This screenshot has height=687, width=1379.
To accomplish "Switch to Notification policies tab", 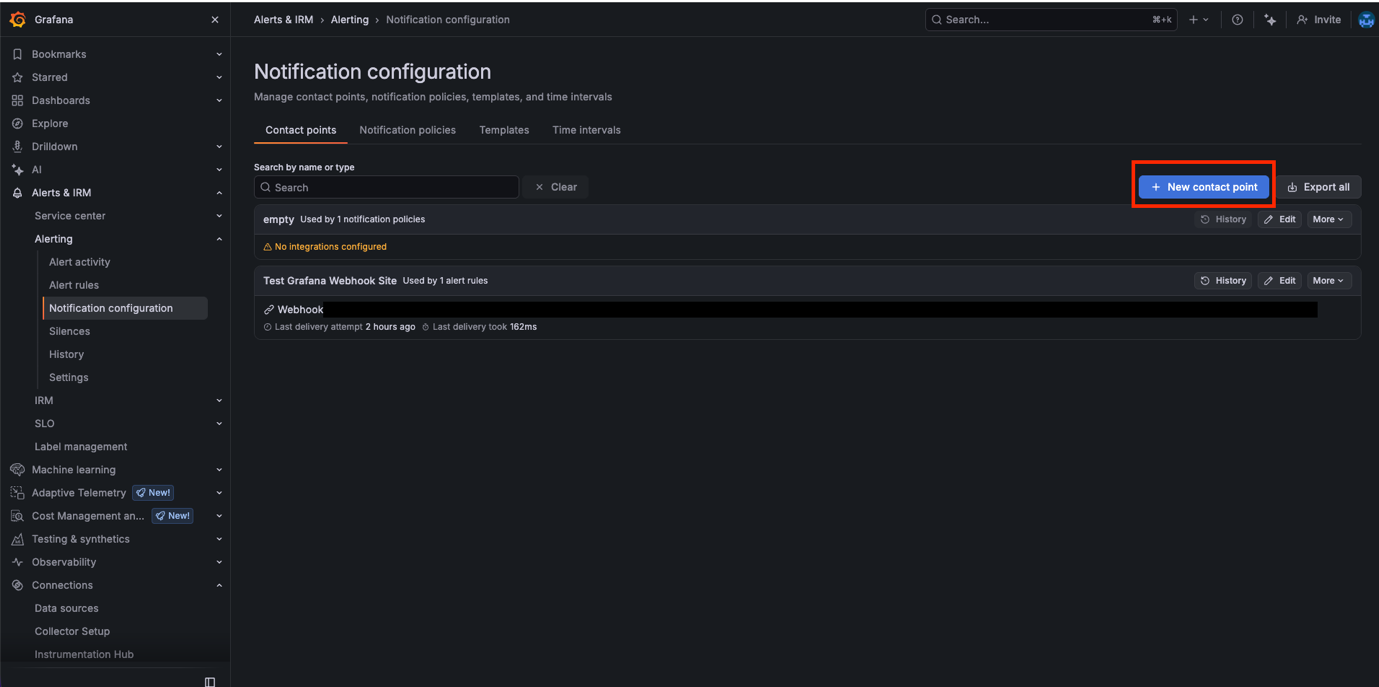I will [x=407, y=130].
